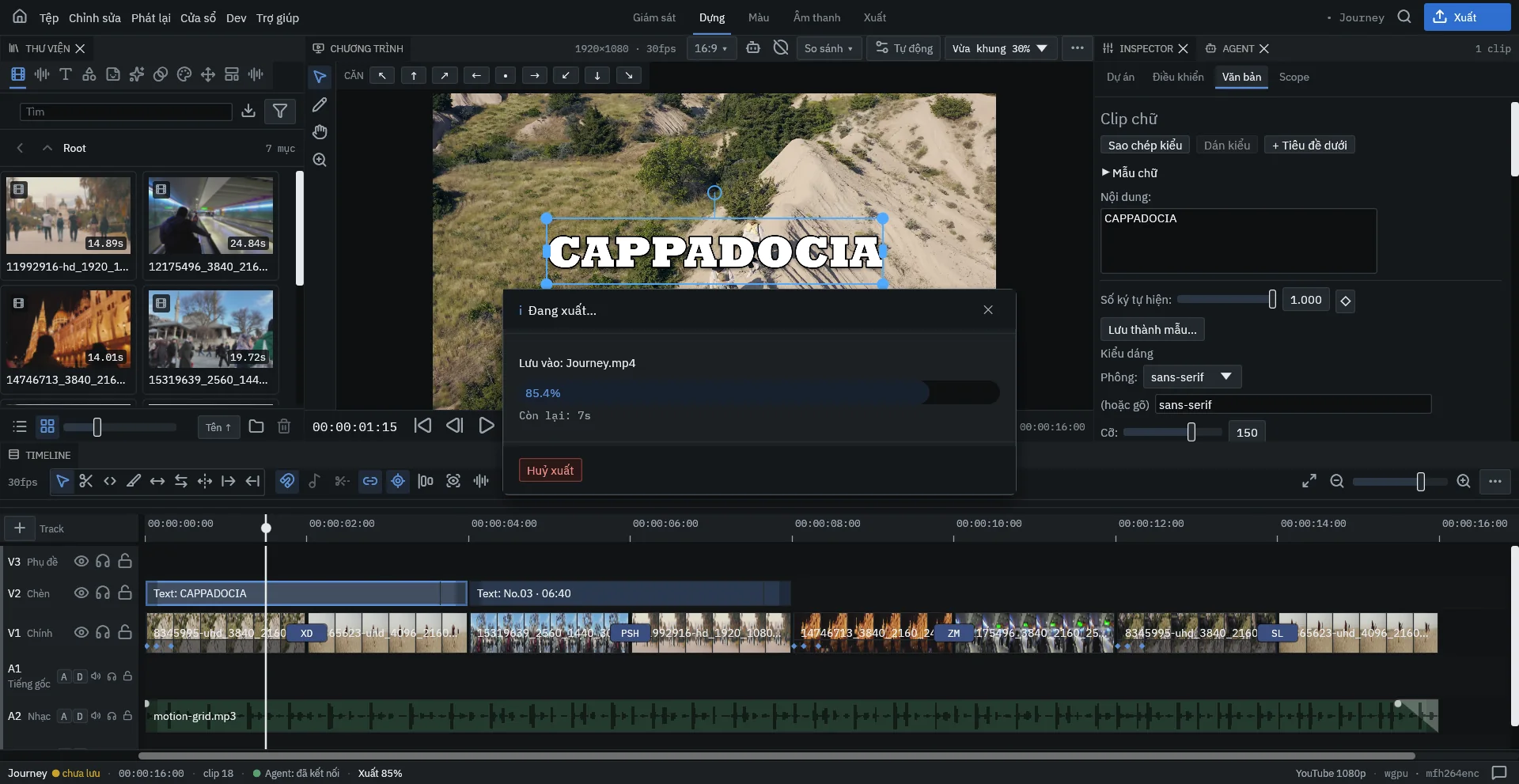Adjust the Số ký tự hiện slider

click(x=1226, y=300)
